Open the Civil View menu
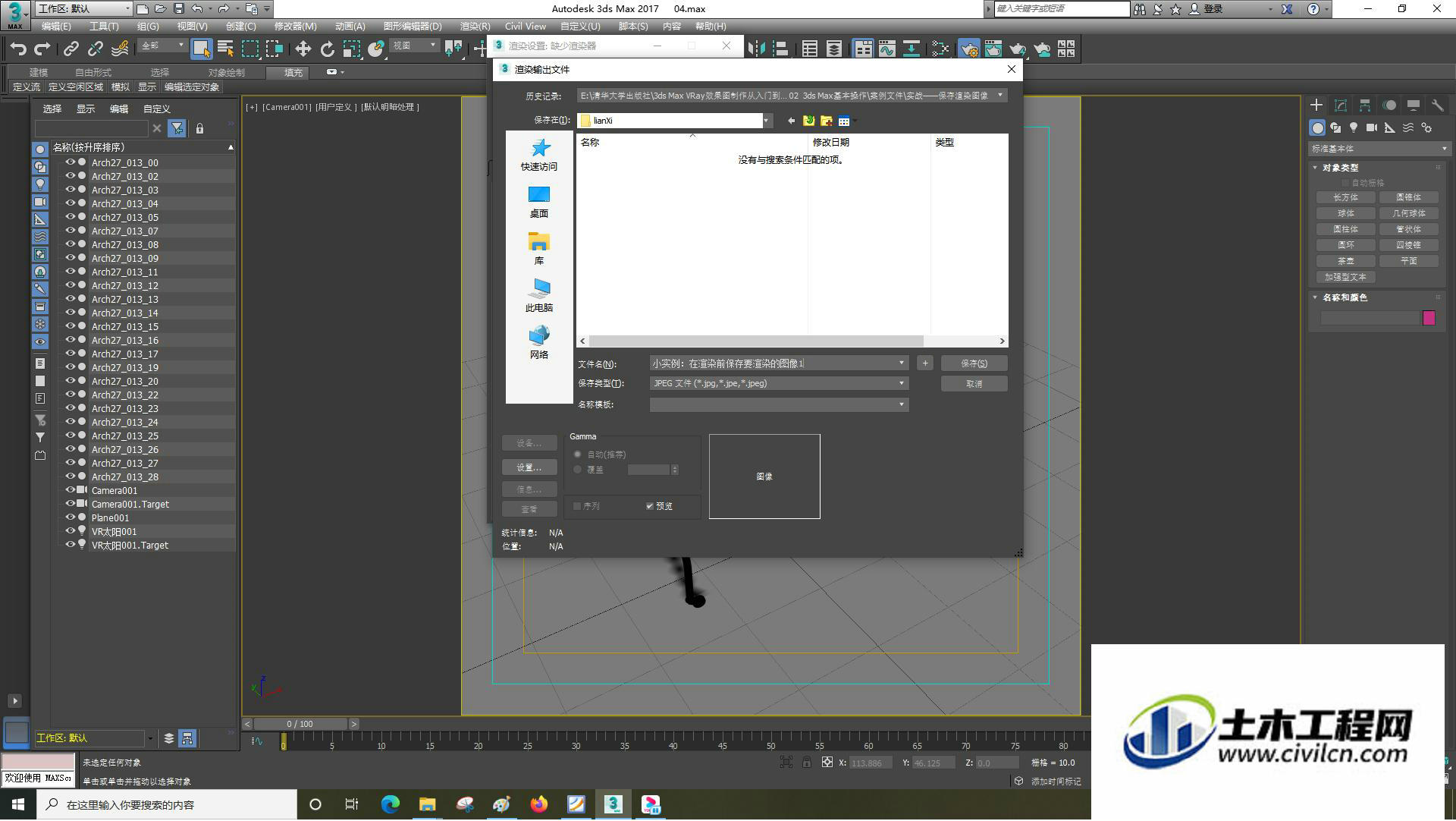 pos(526,27)
